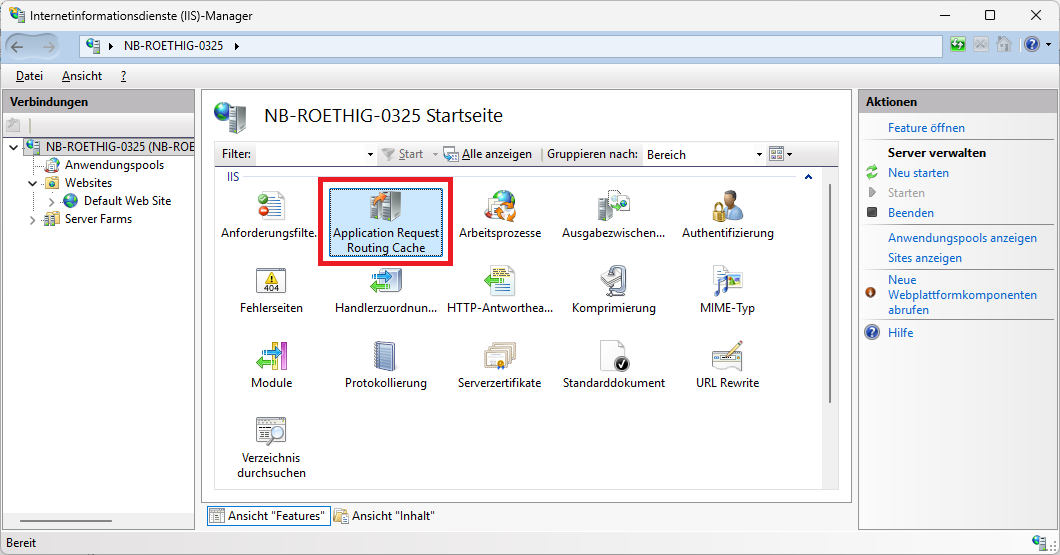
Task: Open the help question mark icon in toolbar
Action: pos(1032,45)
